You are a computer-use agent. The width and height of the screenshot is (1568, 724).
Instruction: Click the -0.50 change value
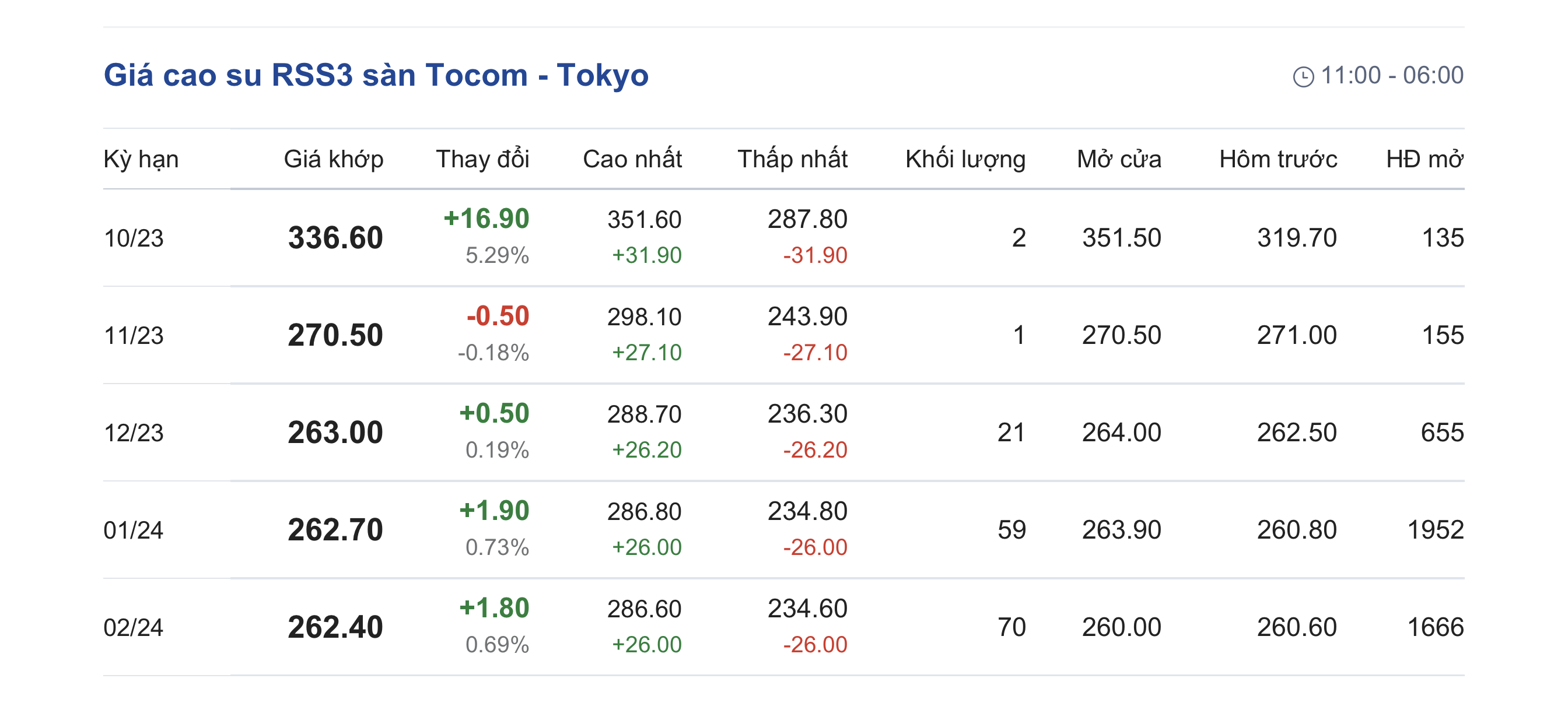pos(498,317)
